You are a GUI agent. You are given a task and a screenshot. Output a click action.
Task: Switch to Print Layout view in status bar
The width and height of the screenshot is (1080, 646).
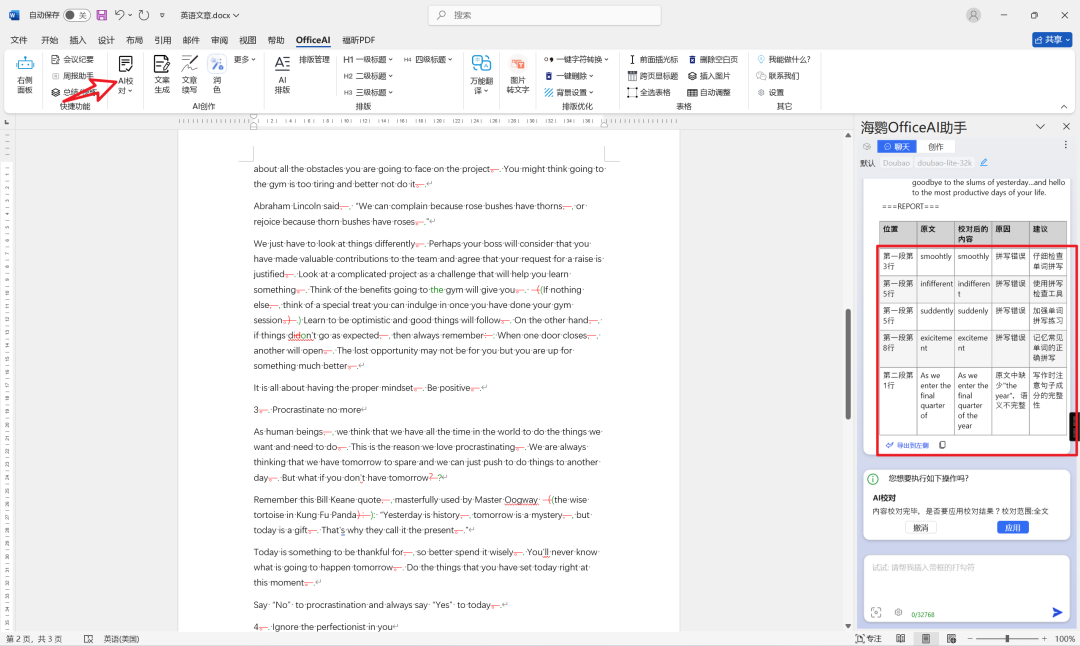(x=926, y=638)
